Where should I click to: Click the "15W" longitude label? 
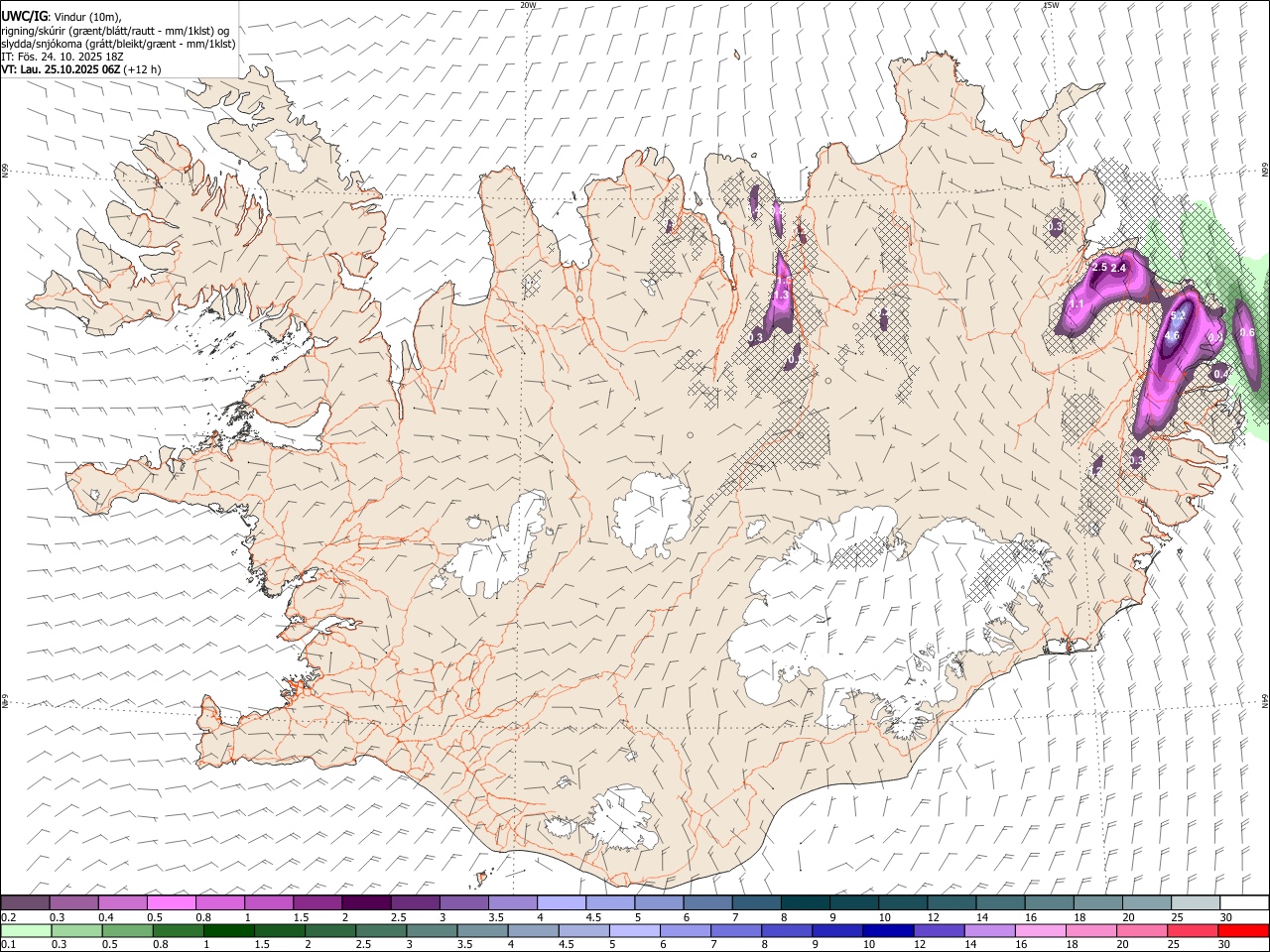coord(1051,5)
